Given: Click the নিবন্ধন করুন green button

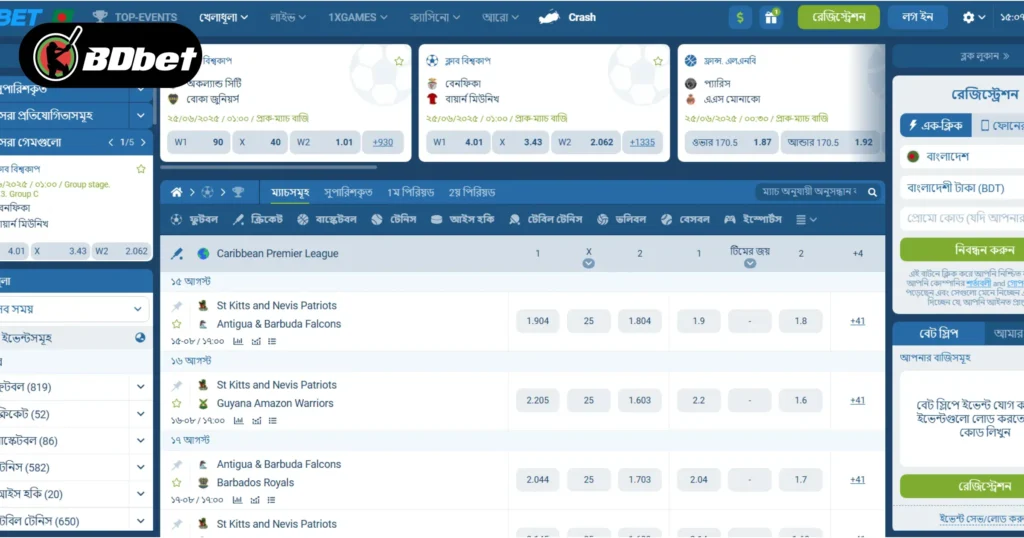Looking at the screenshot, I should [962, 249].
